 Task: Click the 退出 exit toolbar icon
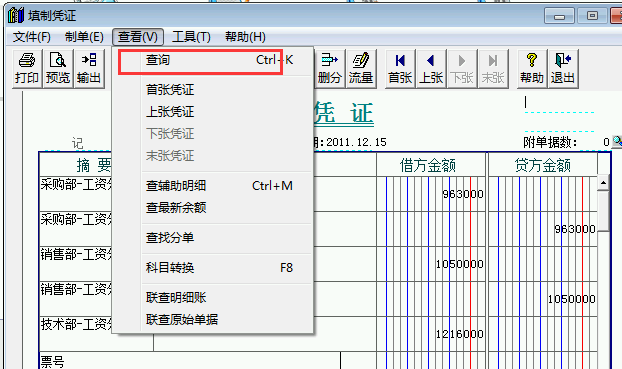pyautogui.click(x=563, y=68)
